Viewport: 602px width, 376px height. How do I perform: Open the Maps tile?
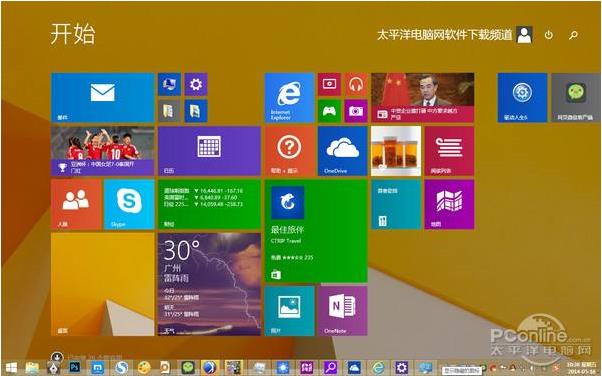(449, 204)
